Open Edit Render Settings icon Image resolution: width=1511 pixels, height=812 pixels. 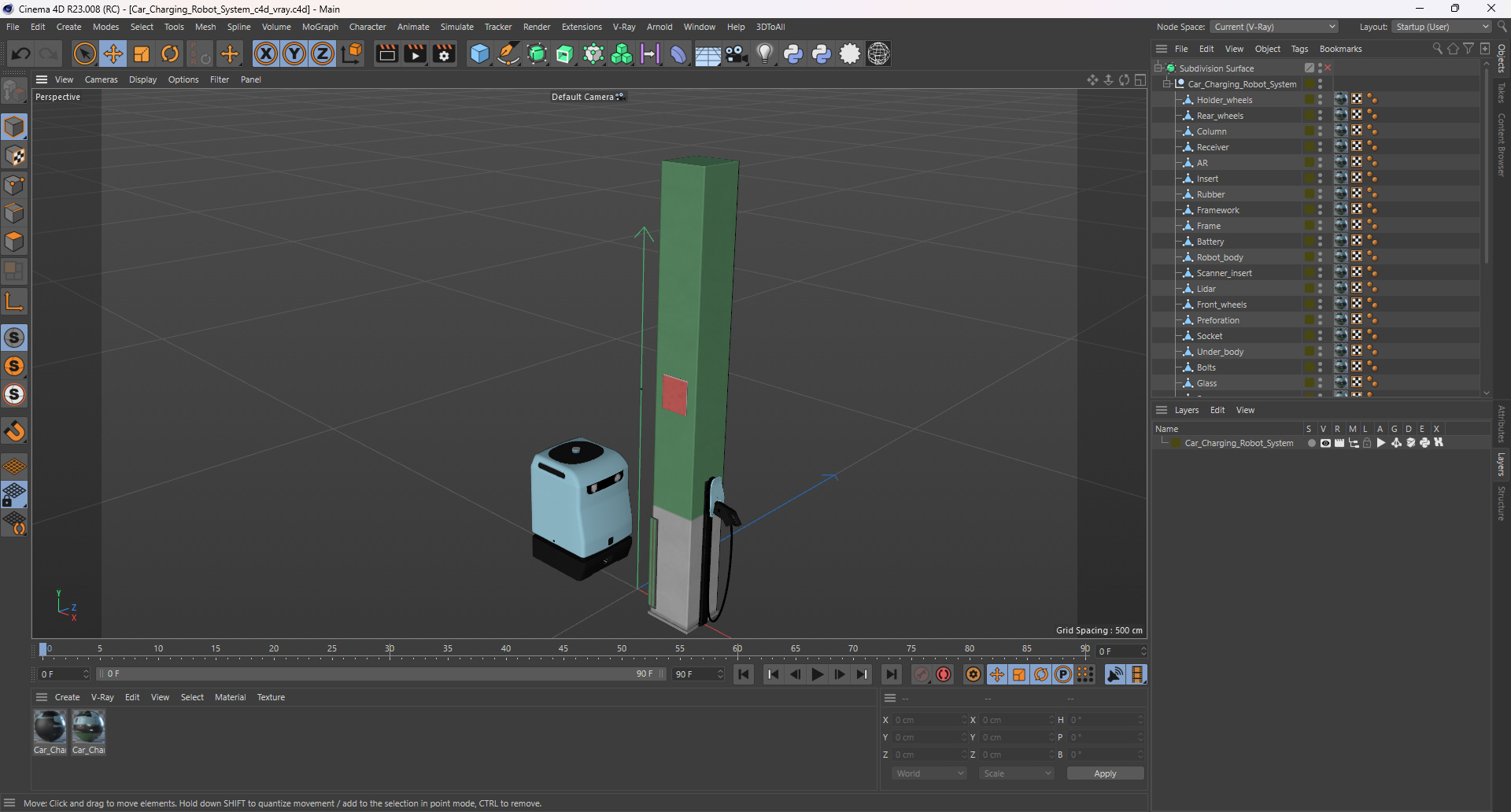[444, 54]
